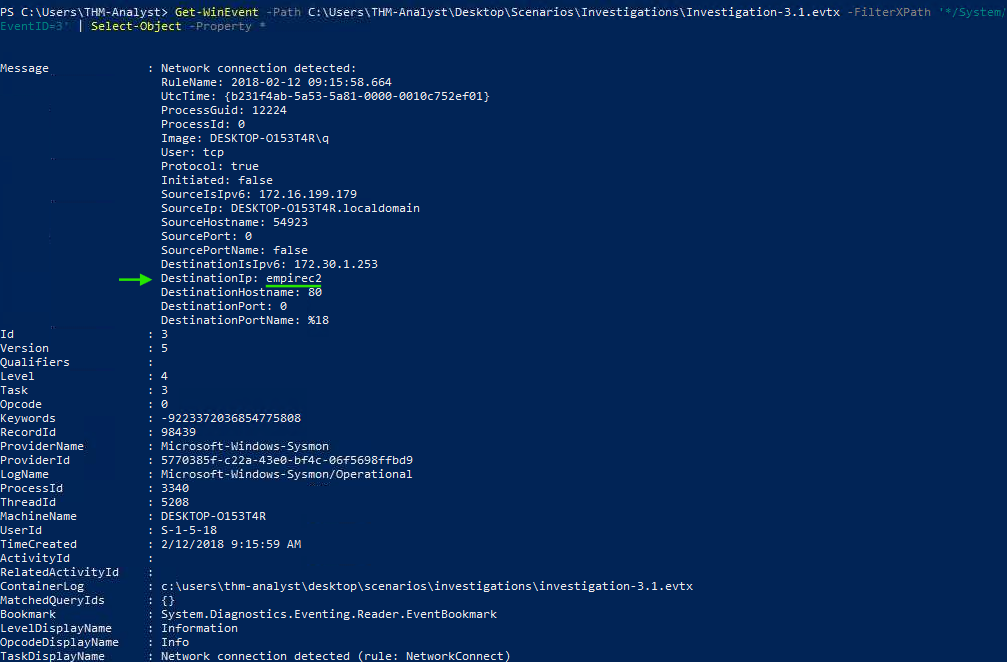Click the UserId value S-1-5-18

[189, 531]
